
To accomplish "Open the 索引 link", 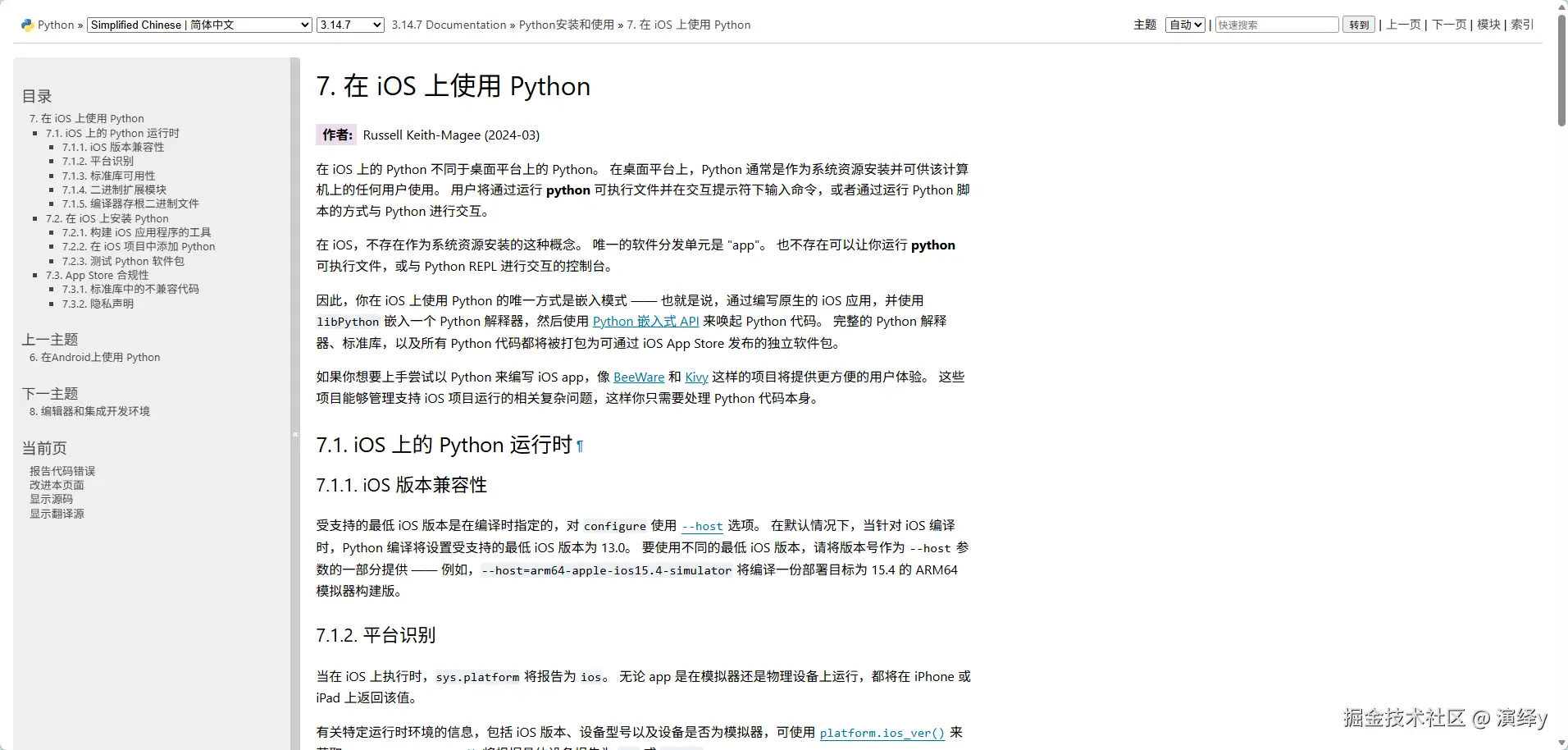I will tap(1523, 25).
